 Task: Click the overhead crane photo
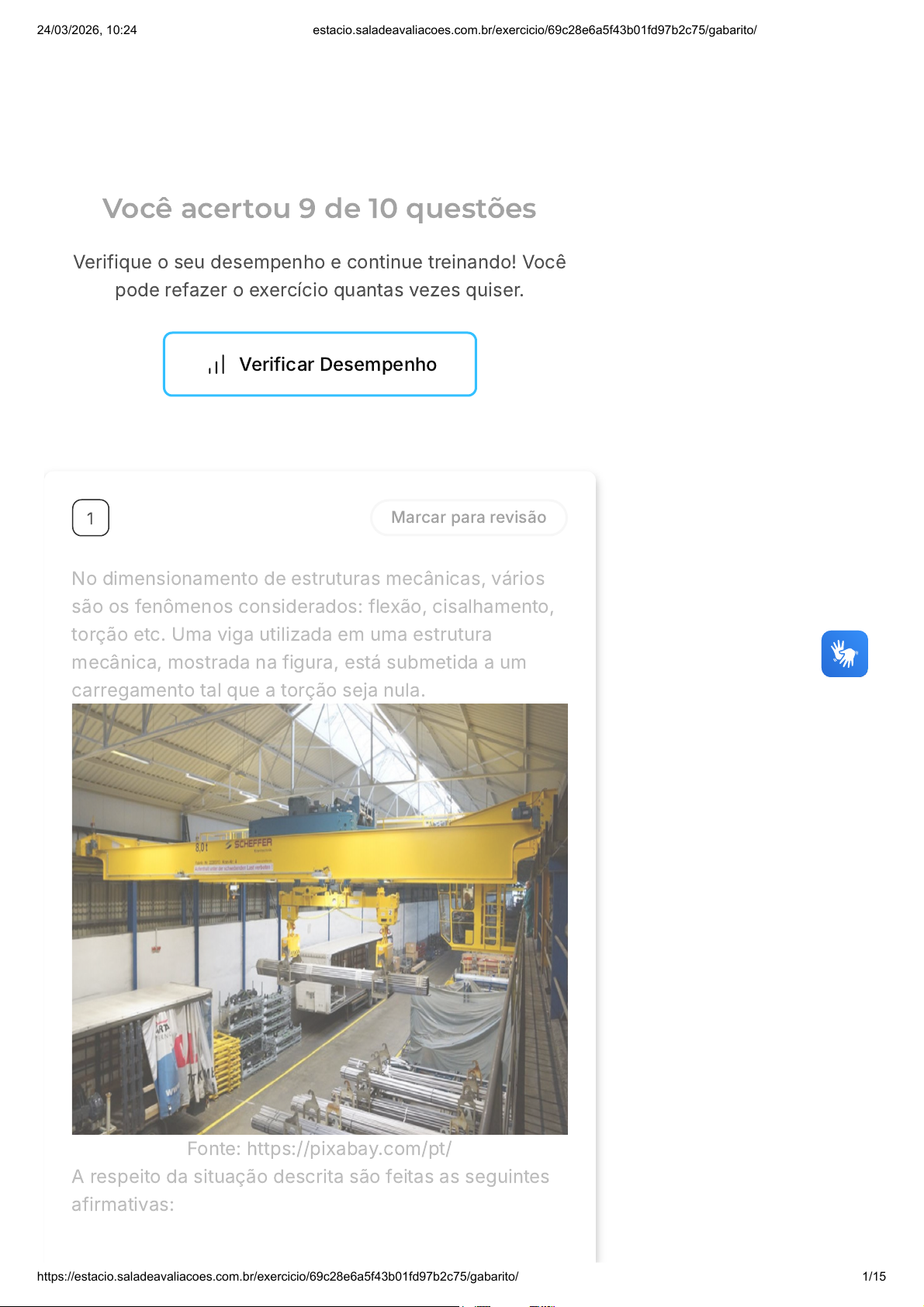click(320, 919)
